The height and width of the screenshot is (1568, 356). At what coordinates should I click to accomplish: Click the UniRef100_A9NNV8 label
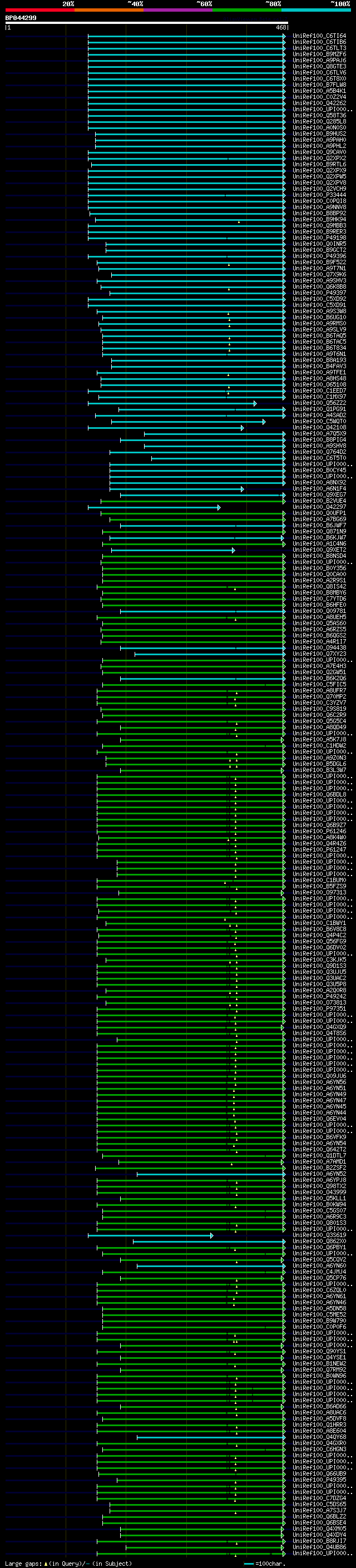coord(319,207)
